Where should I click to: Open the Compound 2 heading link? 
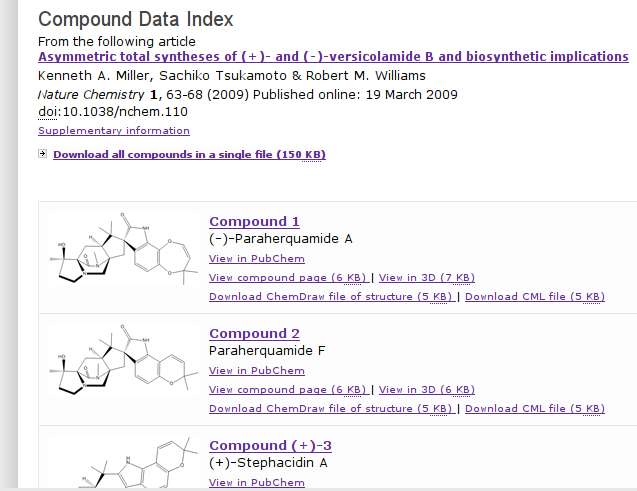click(x=254, y=334)
